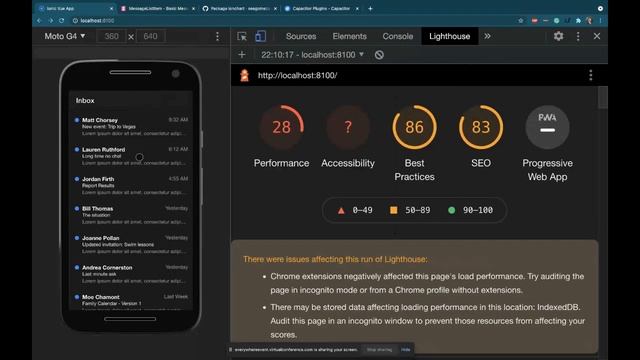Click the green circle 90–100 legend marker
This screenshot has width=640, height=360.
pos(451,210)
